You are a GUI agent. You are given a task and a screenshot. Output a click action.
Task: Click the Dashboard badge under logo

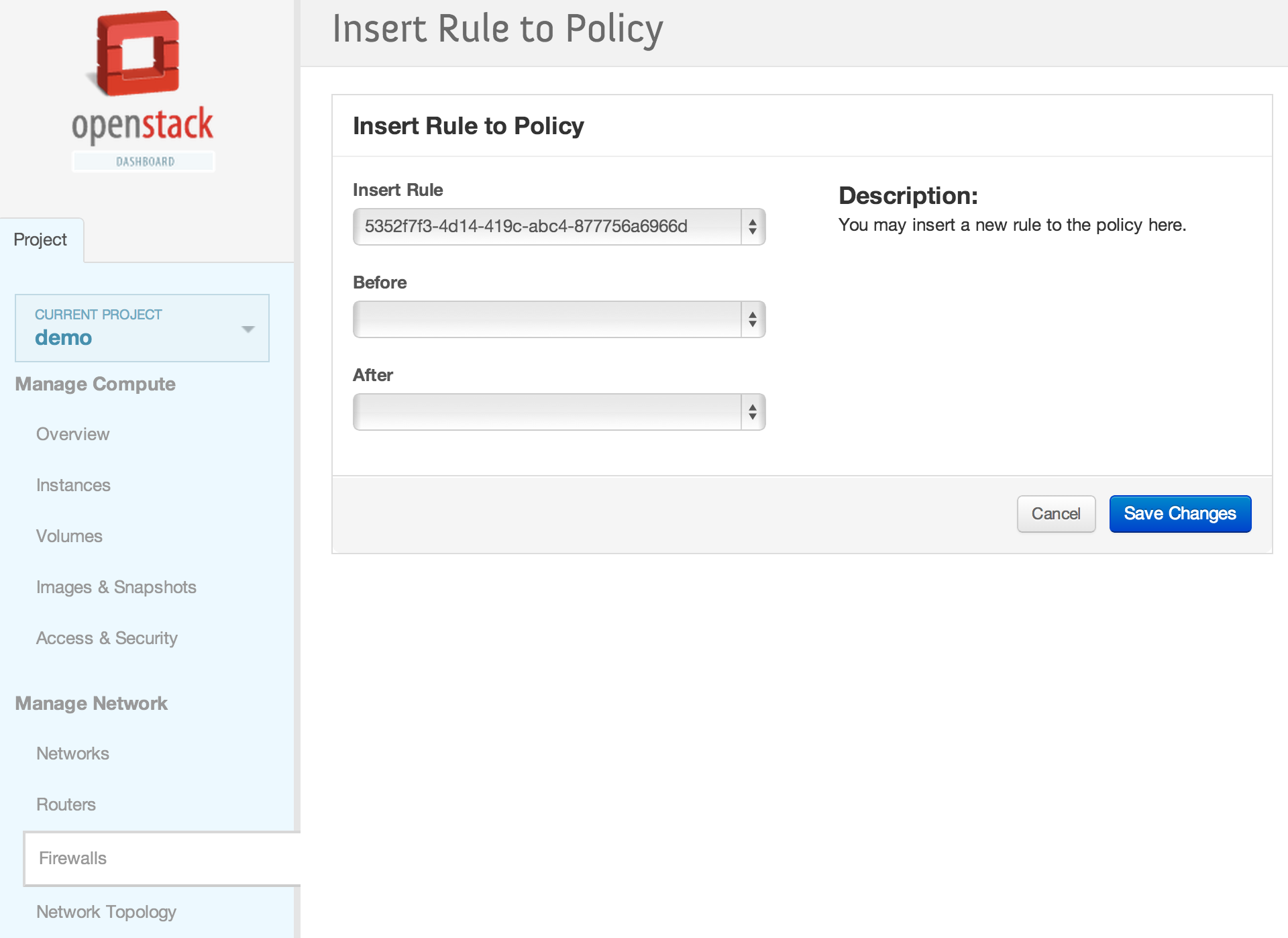[x=144, y=162]
